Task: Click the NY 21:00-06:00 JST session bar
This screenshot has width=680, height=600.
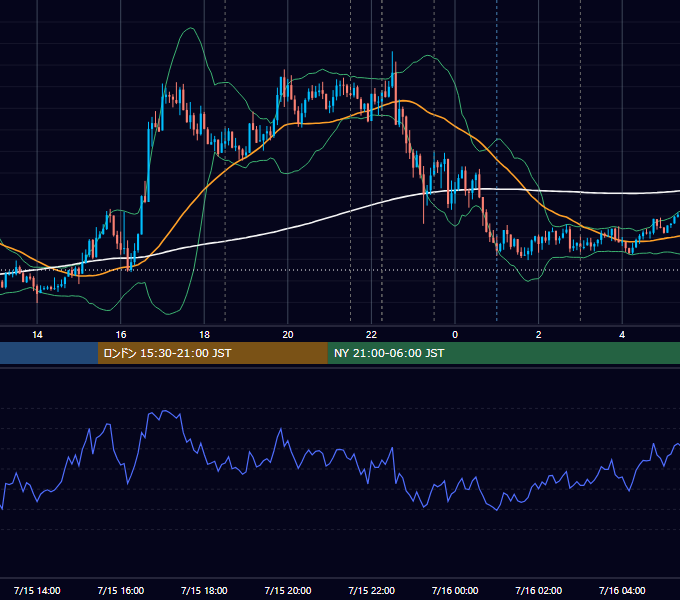Action: 503,353
